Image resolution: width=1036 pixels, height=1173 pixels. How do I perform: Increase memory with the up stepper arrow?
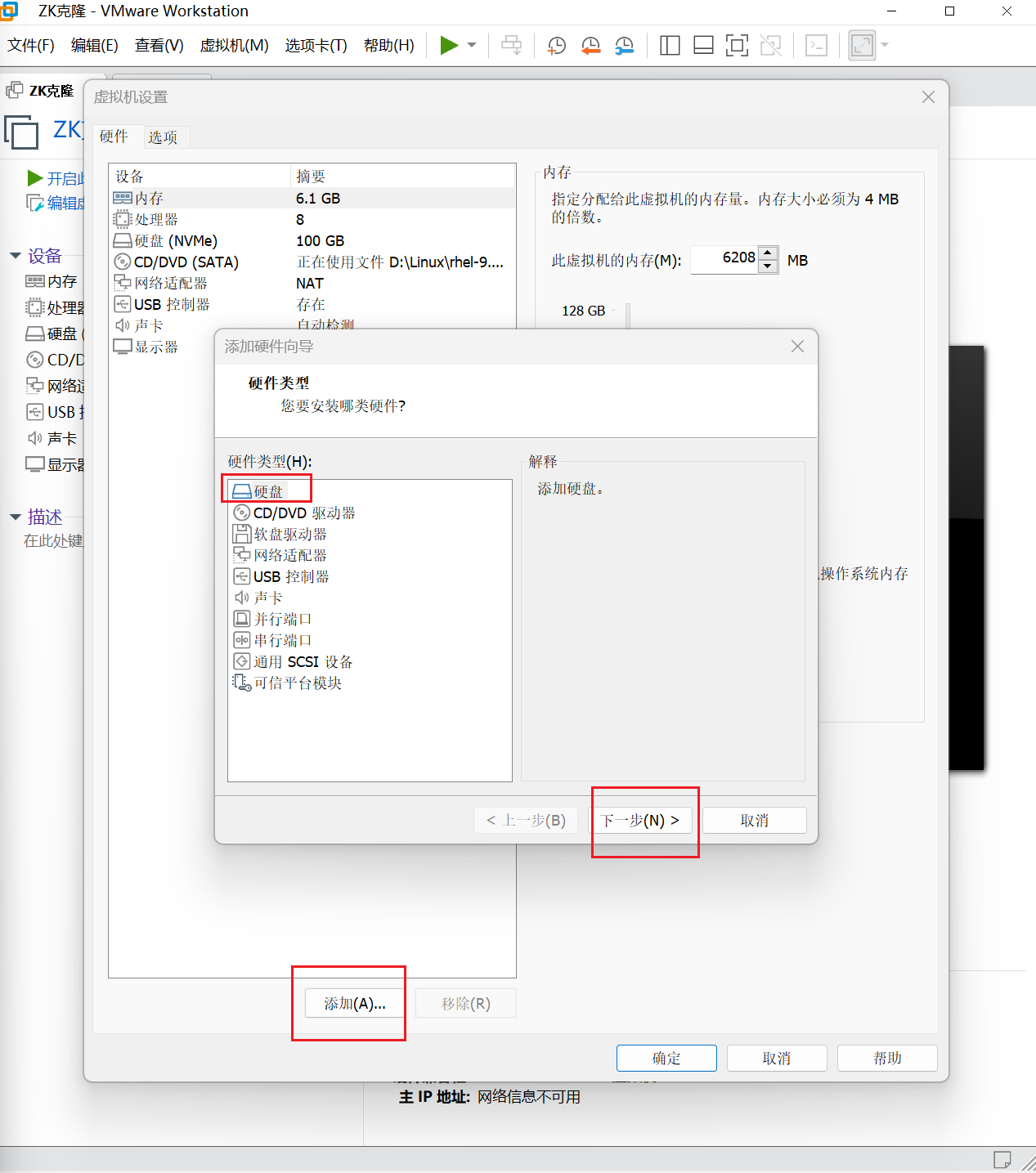[x=768, y=253]
